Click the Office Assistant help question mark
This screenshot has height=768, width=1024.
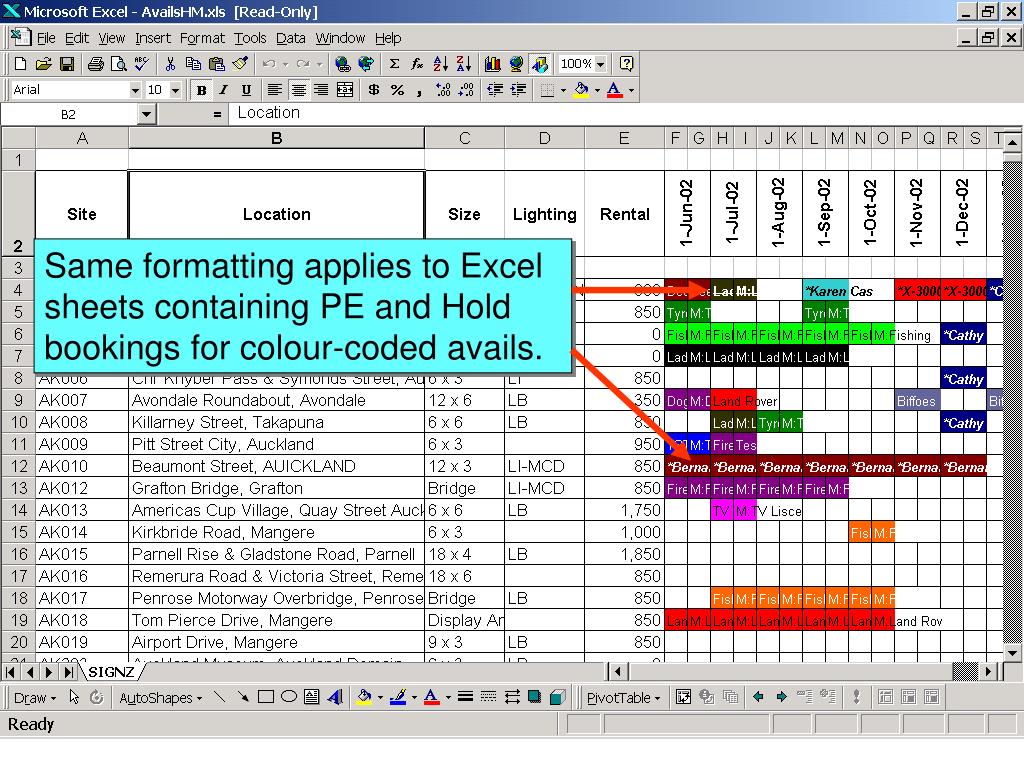click(626, 64)
